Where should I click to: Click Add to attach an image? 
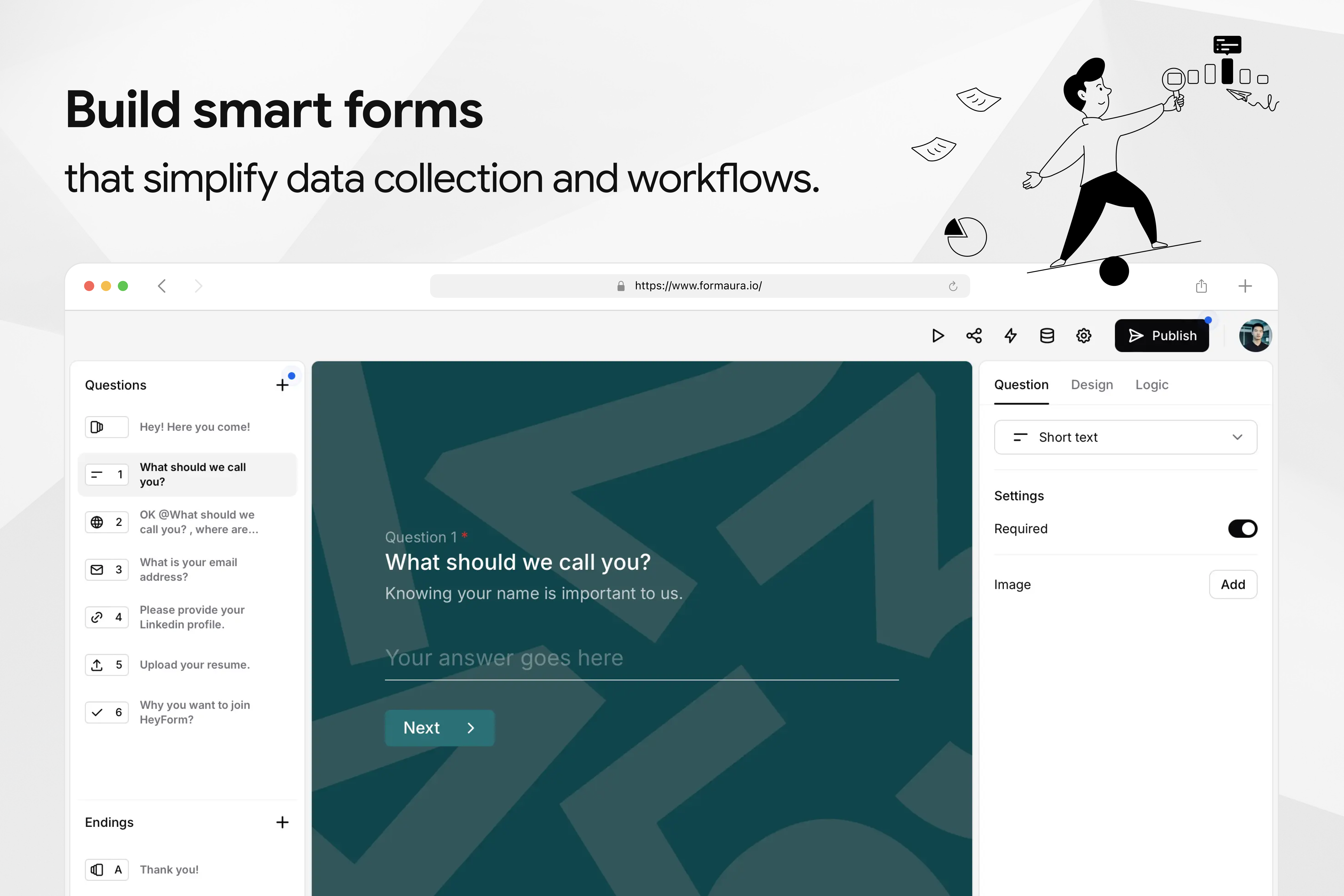(1233, 584)
